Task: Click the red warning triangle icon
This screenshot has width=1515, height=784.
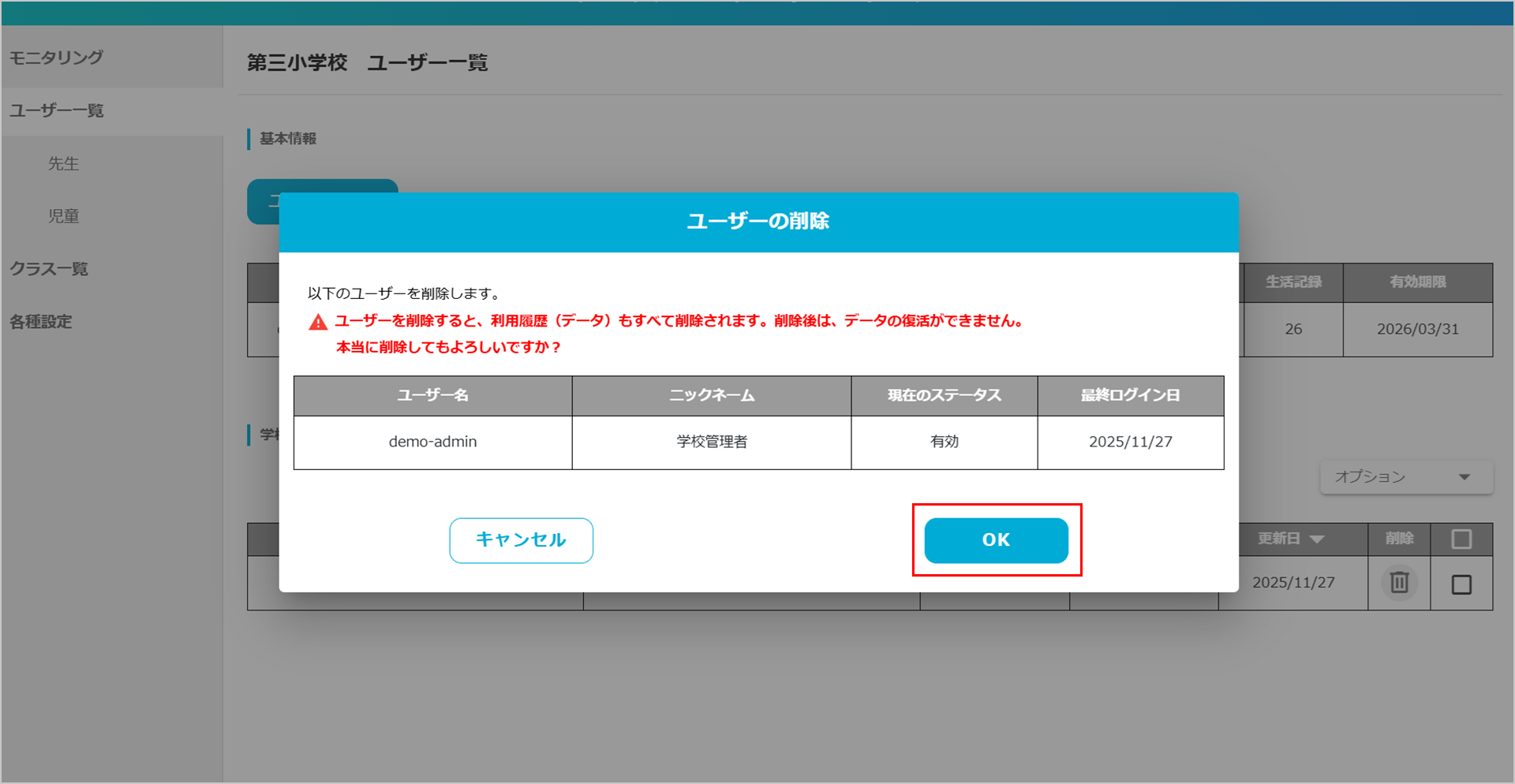Action: [318, 322]
